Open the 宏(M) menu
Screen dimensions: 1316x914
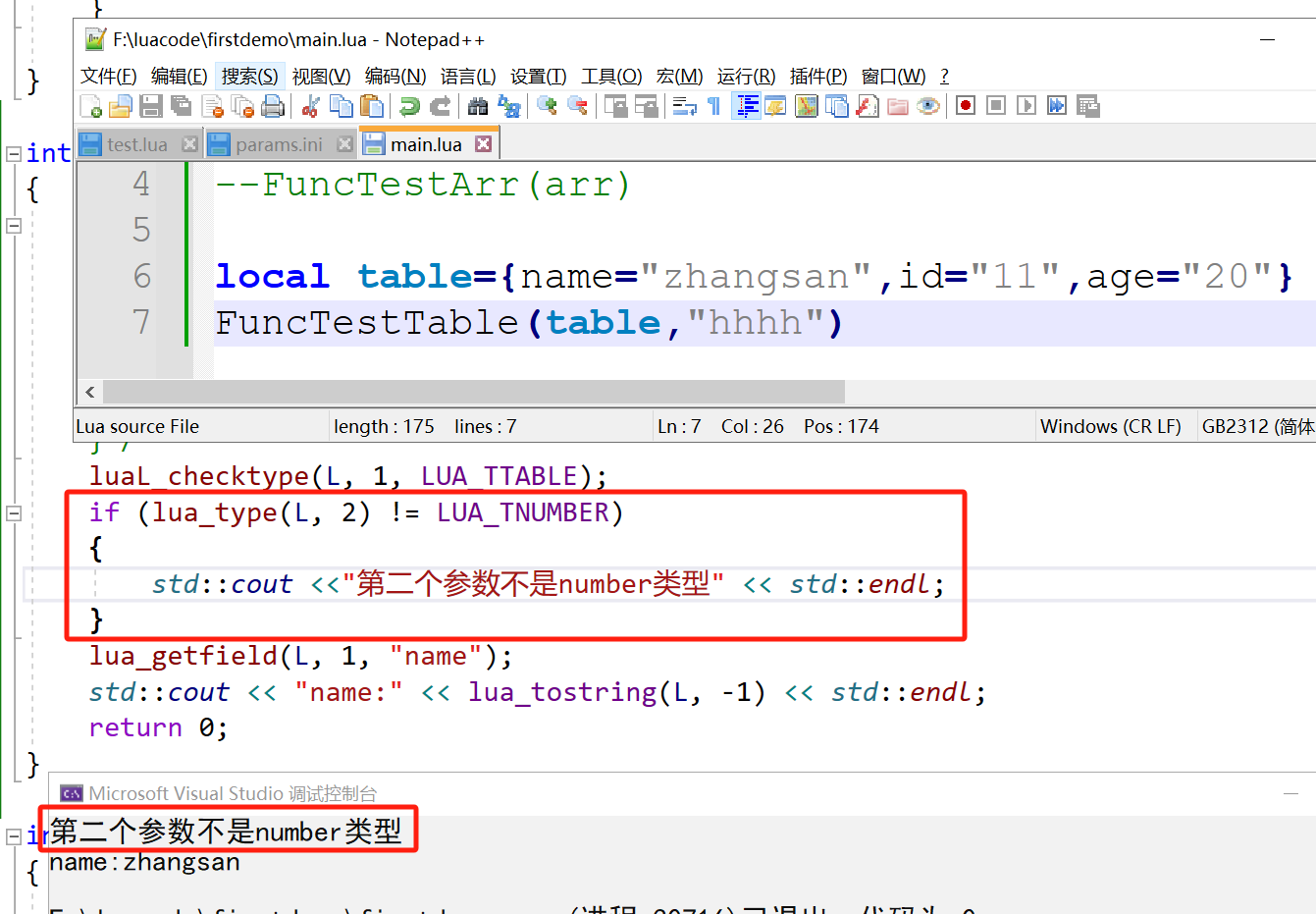tap(679, 76)
